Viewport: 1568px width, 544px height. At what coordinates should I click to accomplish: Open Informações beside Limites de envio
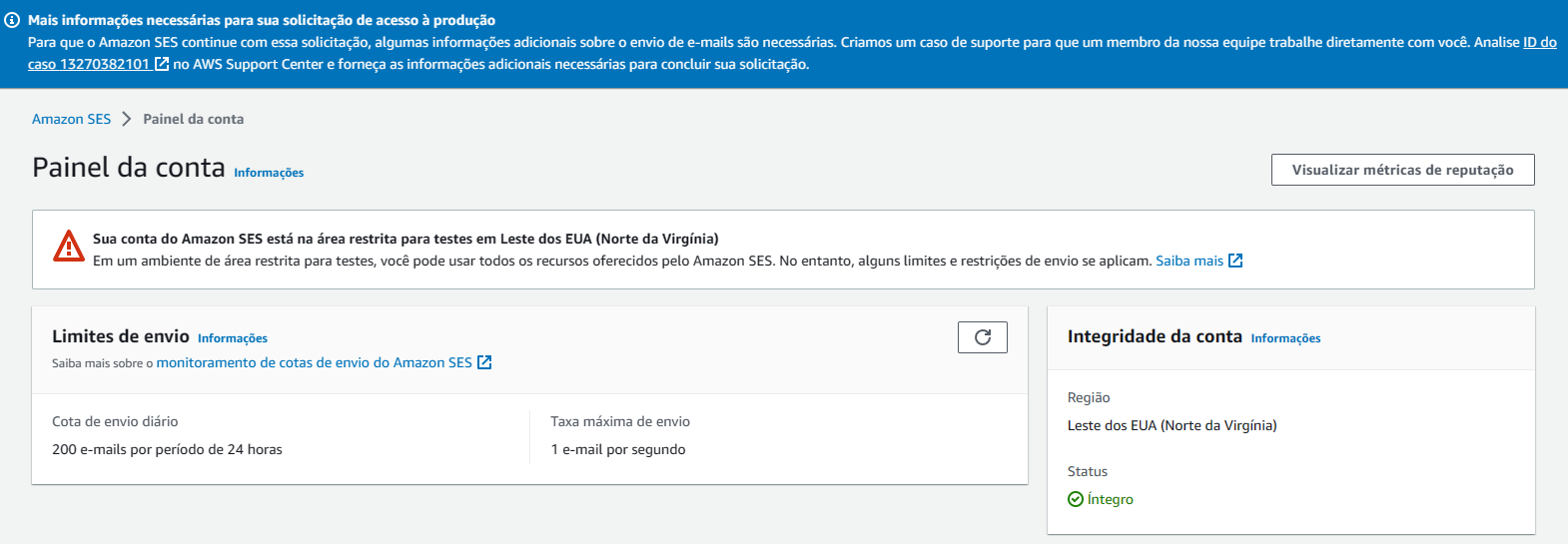233,338
